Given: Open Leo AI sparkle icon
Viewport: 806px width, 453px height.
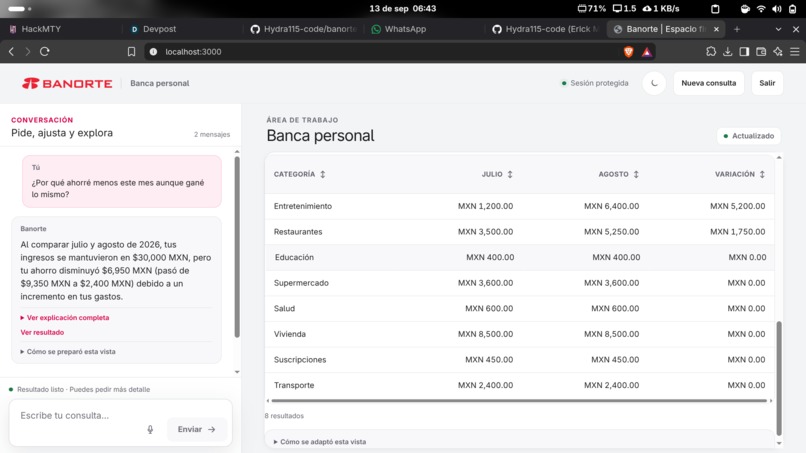Looking at the screenshot, I should tap(778, 51).
